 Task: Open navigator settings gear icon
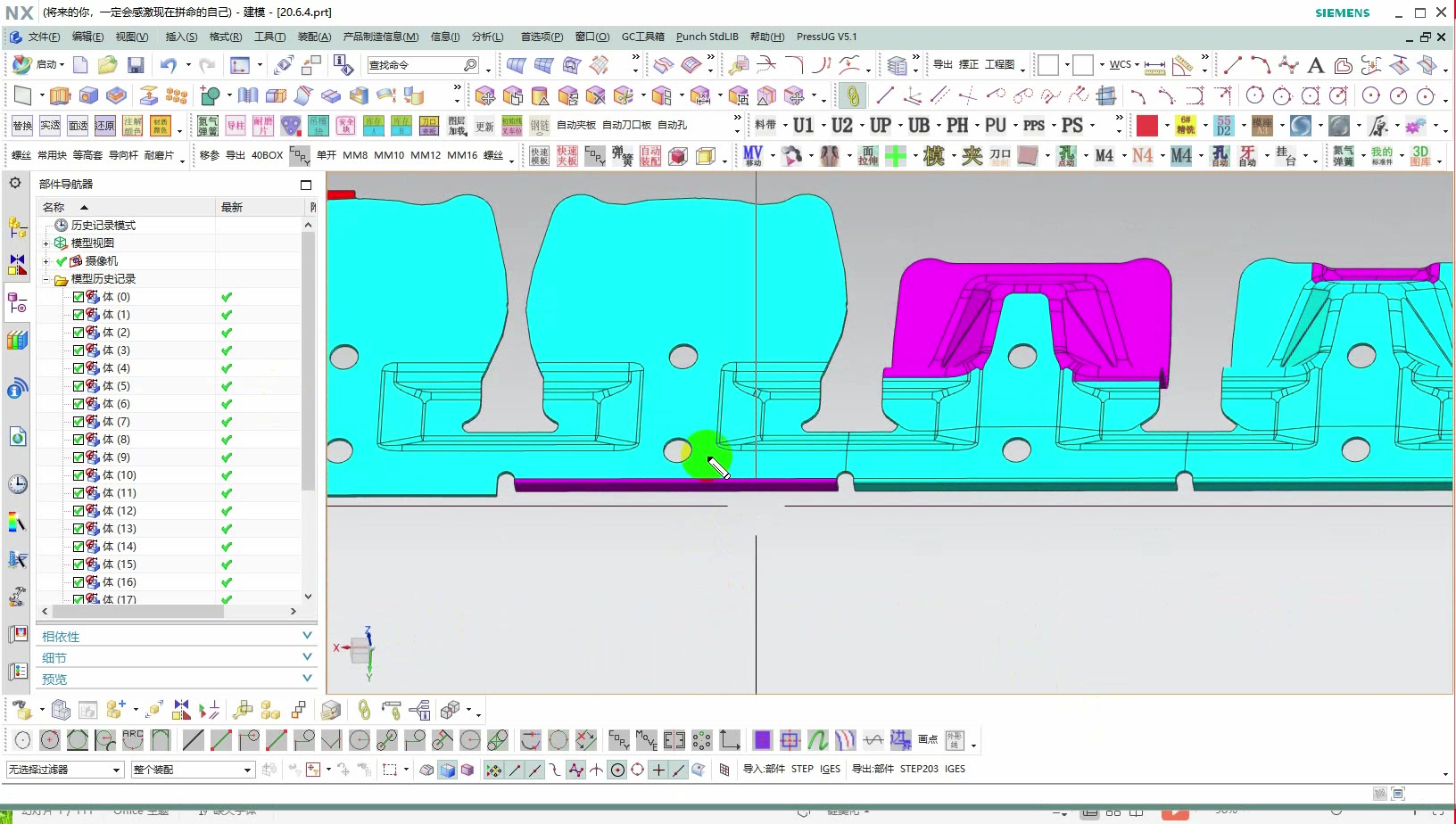(x=15, y=183)
